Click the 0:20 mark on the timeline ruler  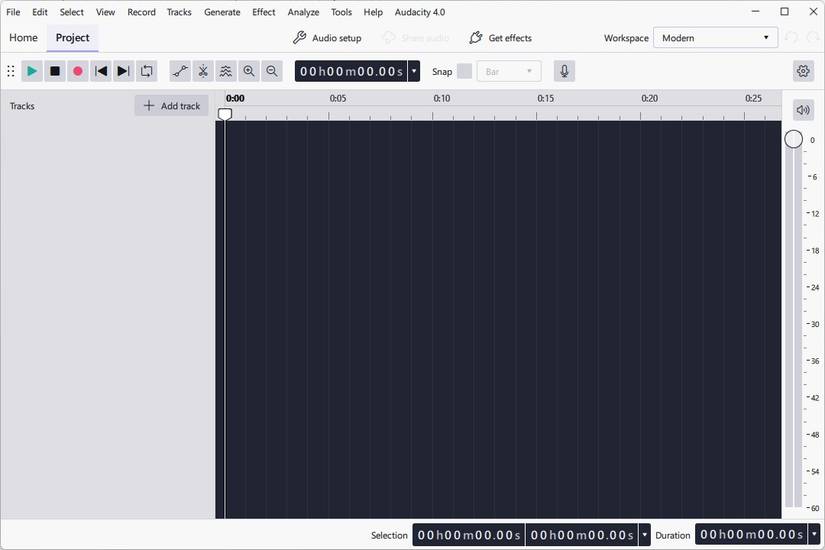[x=649, y=98]
